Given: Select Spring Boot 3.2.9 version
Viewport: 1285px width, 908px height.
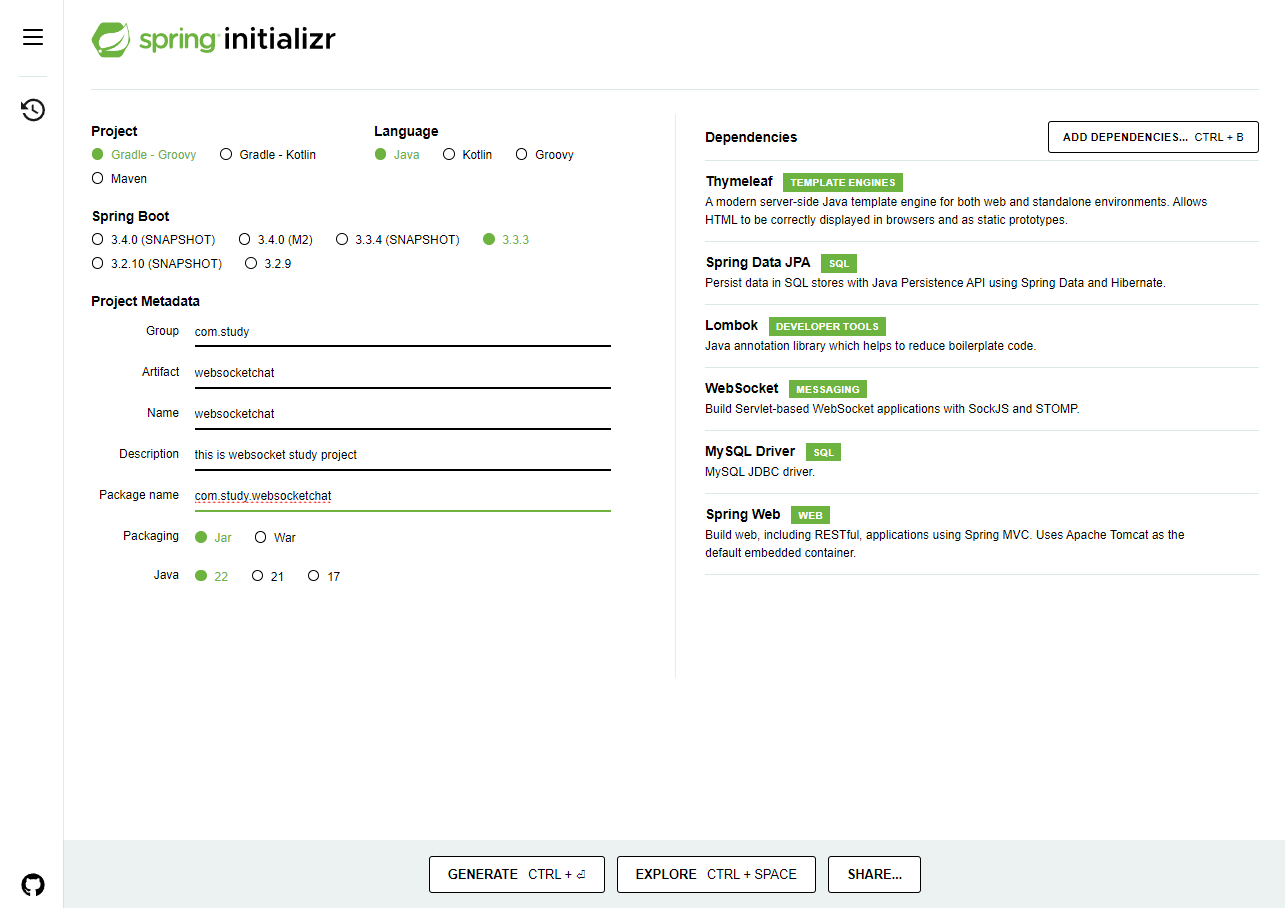Looking at the screenshot, I should pyautogui.click(x=268, y=264).
